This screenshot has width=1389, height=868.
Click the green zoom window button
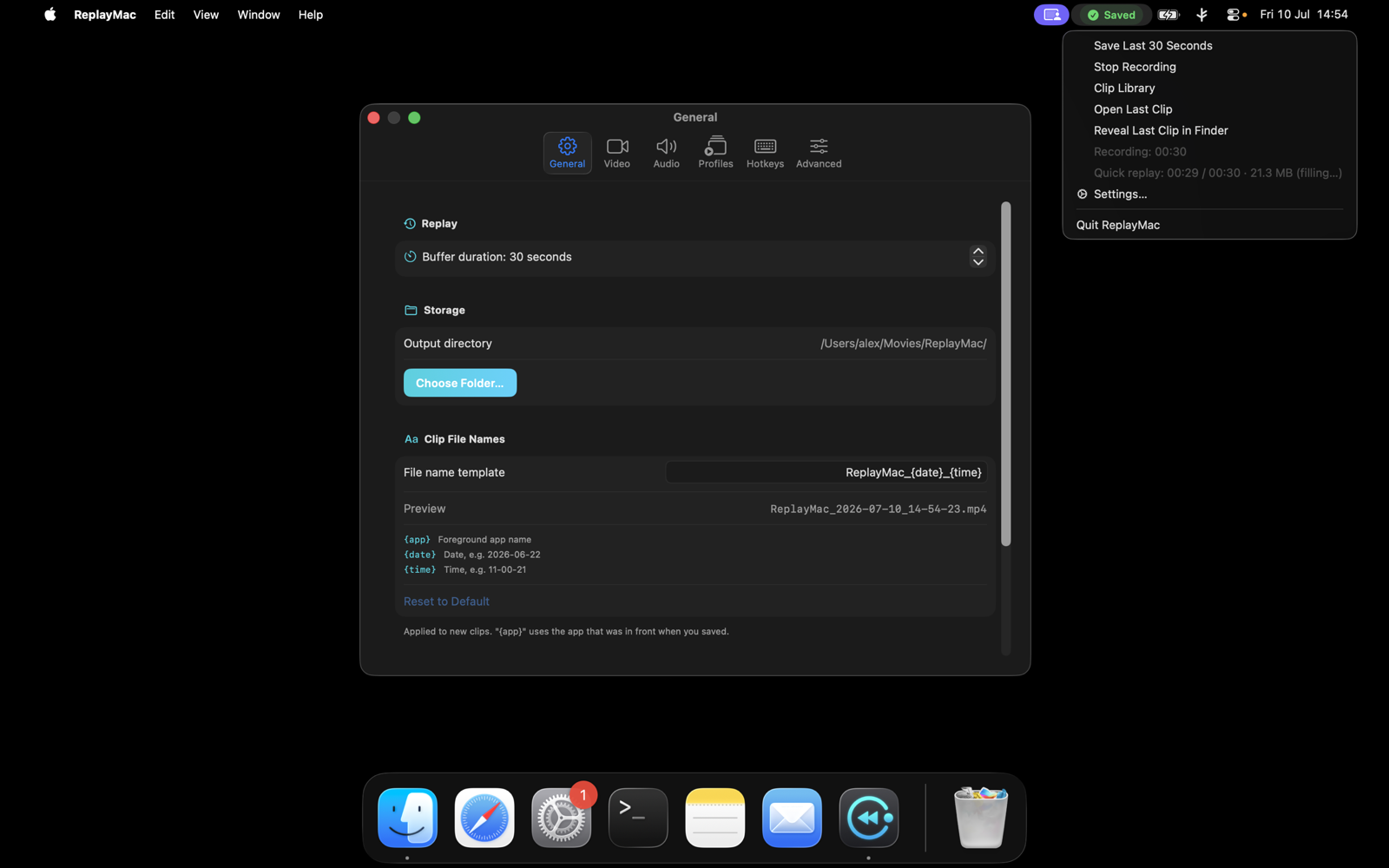pyautogui.click(x=414, y=118)
